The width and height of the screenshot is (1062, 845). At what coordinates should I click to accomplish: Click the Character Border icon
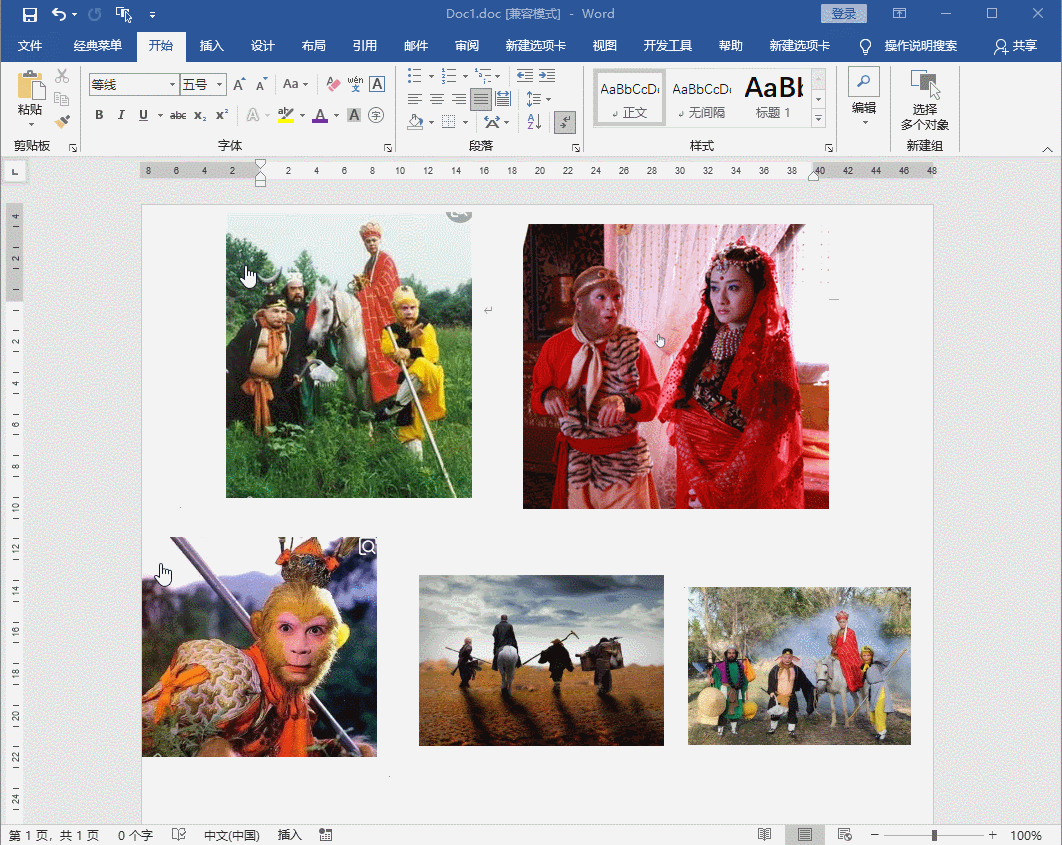click(x=377, y=84)
